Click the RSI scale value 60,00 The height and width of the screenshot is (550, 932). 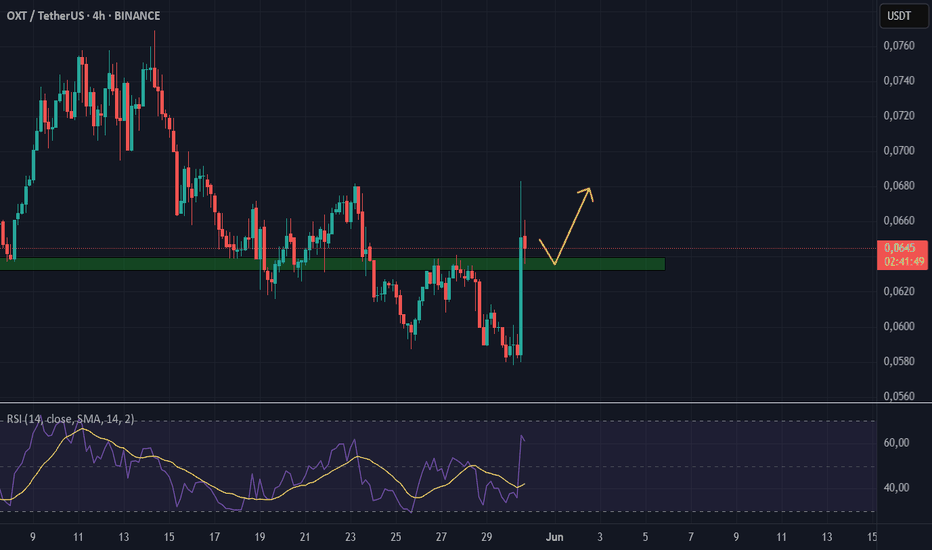click(x=896, y=442)
